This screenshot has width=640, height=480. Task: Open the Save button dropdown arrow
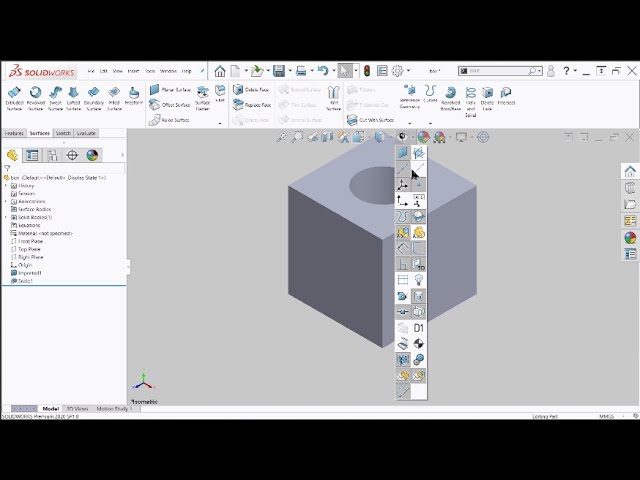coord(288,71)
